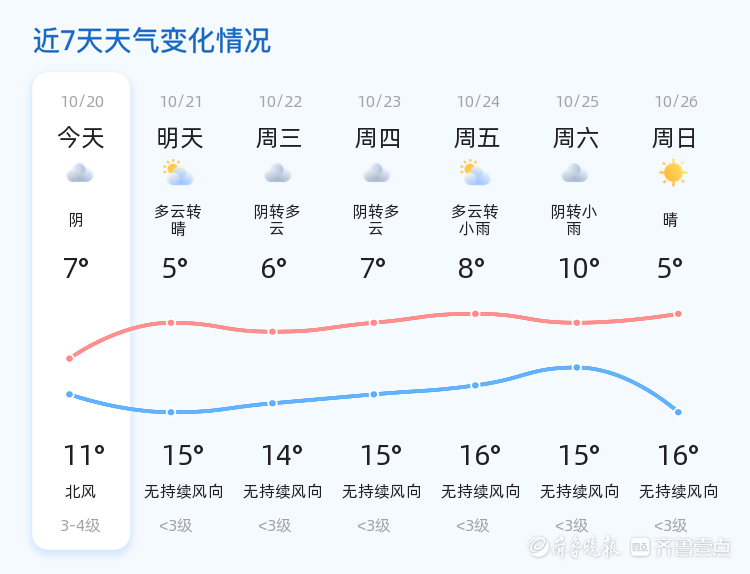Select the 今天 day tab
The height and width of the screenshot is (574, 750).
coord(80,138)
